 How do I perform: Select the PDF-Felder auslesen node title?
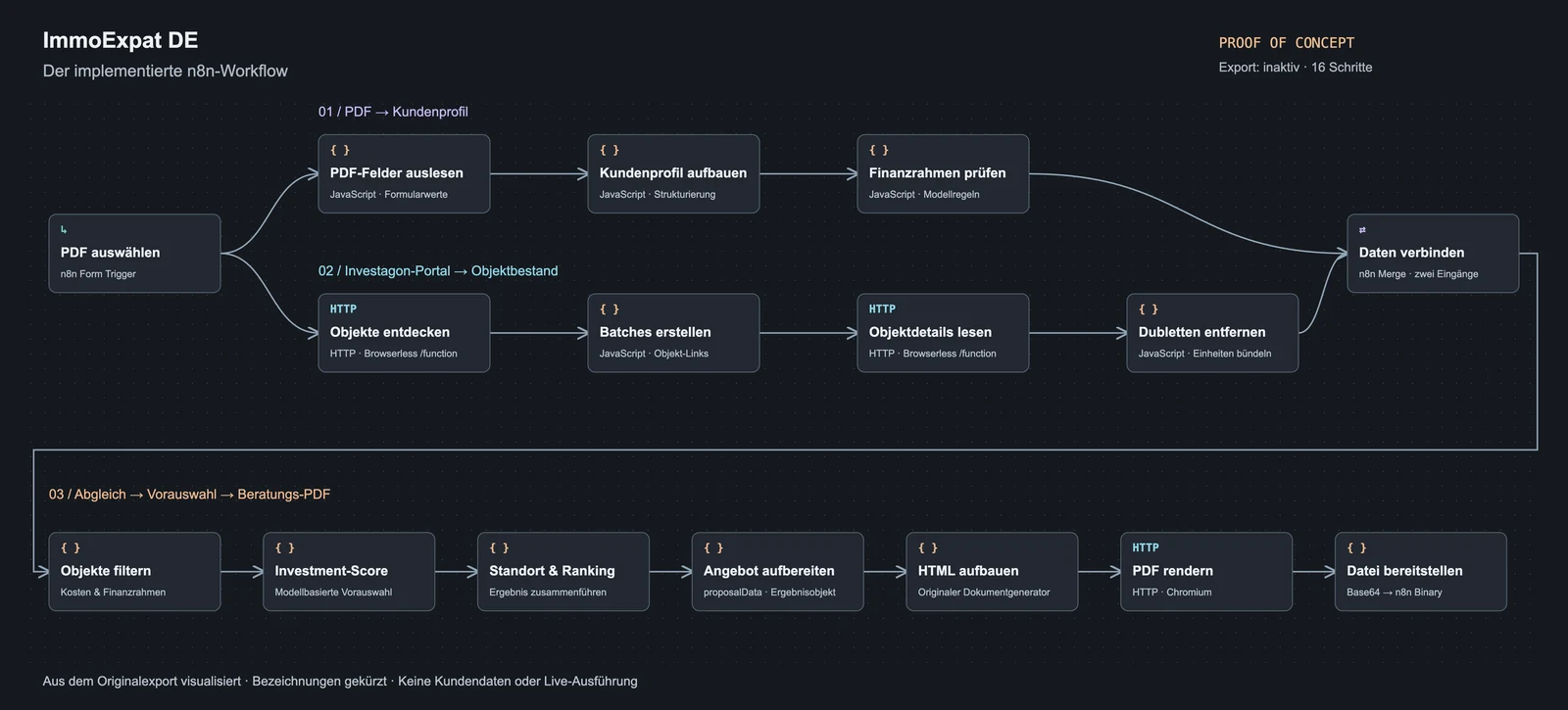(x=397, y=173)
